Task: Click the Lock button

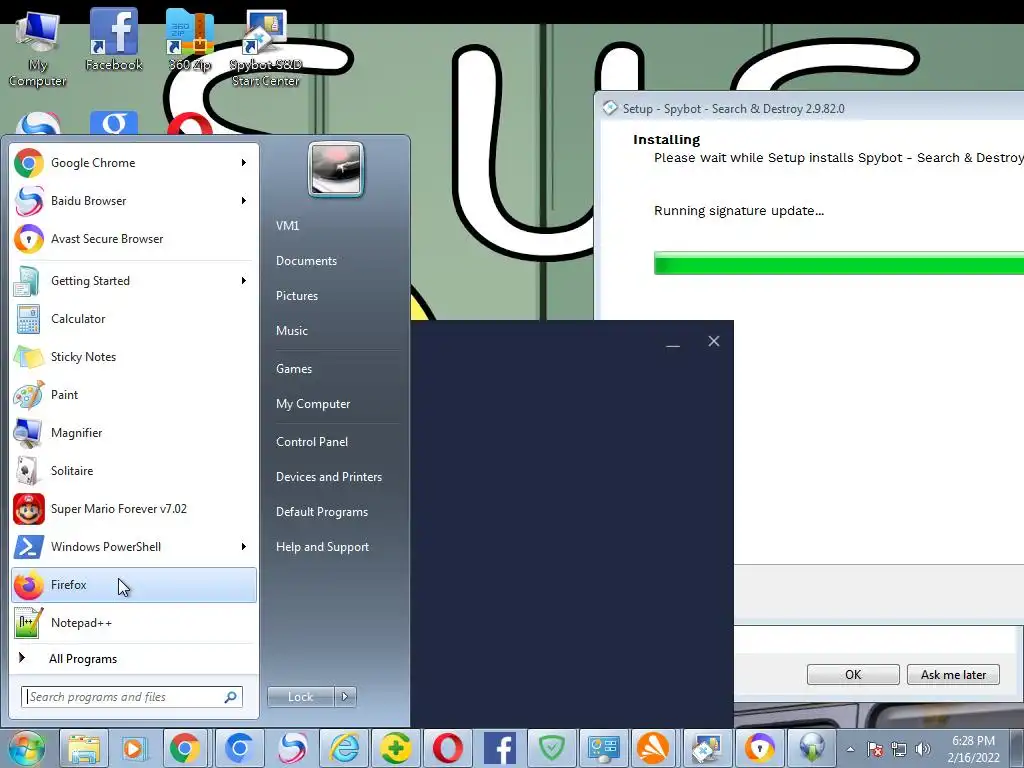Action: tap(301, 697)
